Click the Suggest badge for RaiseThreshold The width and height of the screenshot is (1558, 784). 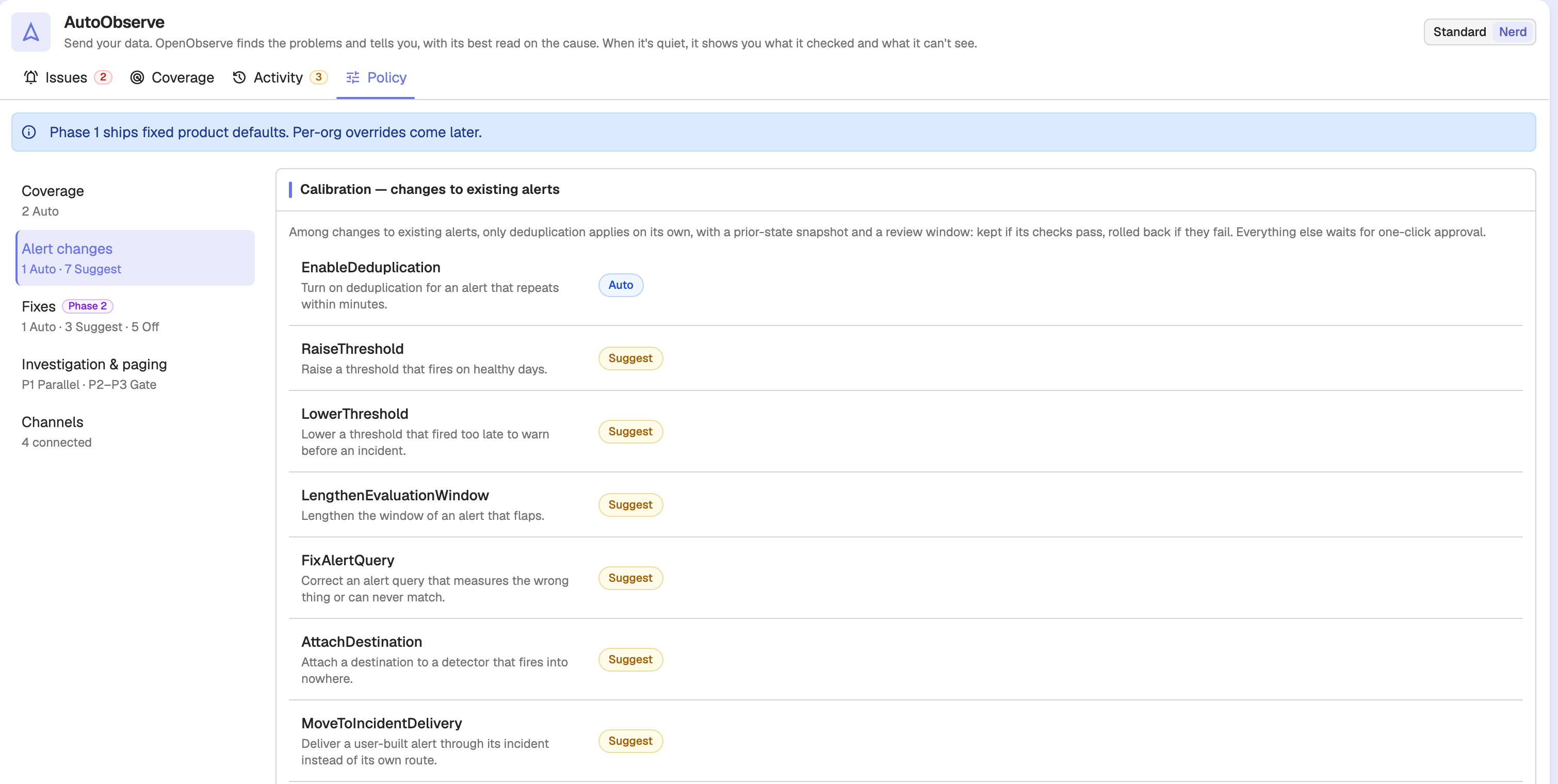coord(630,358)
